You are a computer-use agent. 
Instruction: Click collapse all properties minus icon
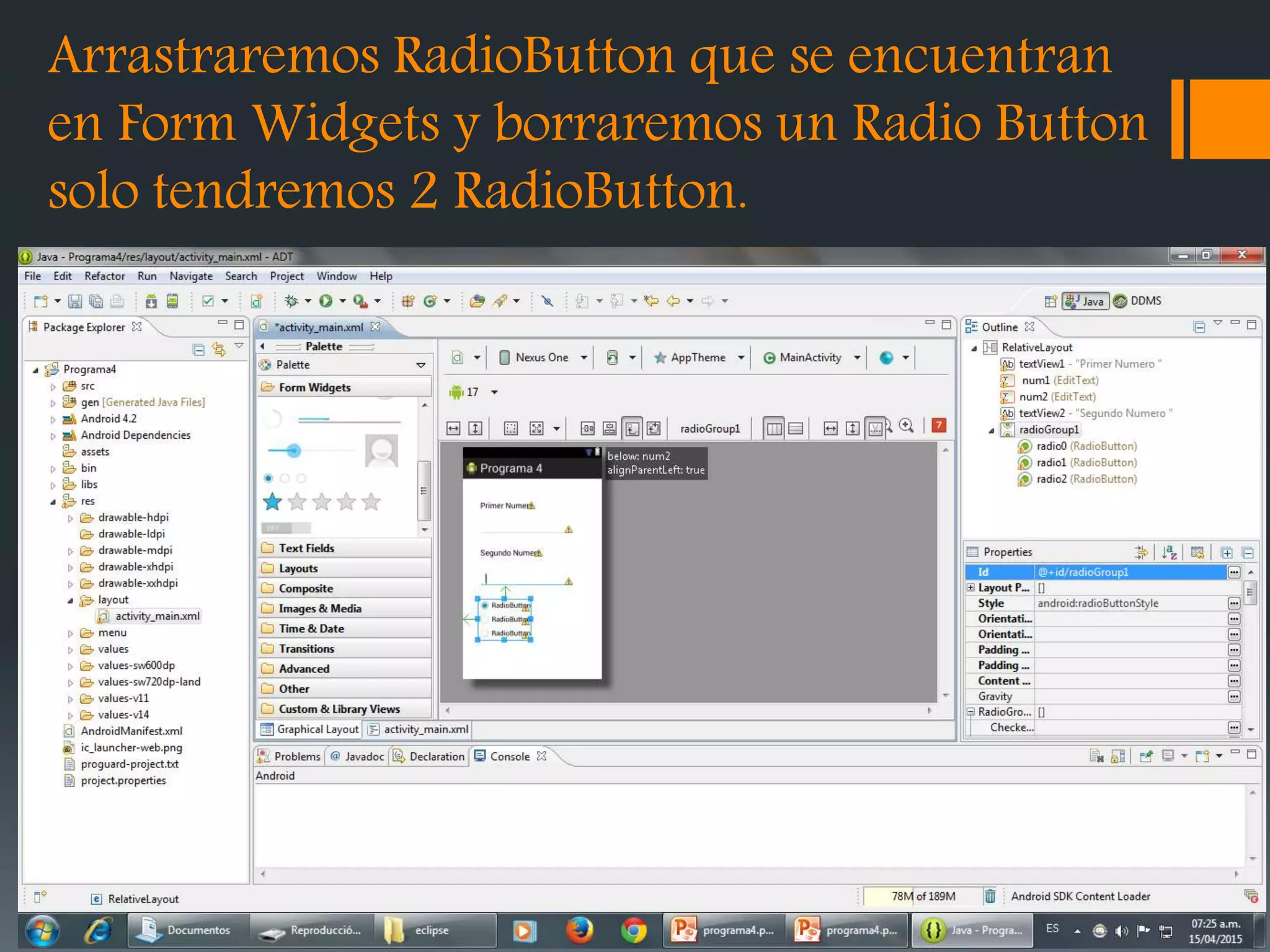(1248, 553)
